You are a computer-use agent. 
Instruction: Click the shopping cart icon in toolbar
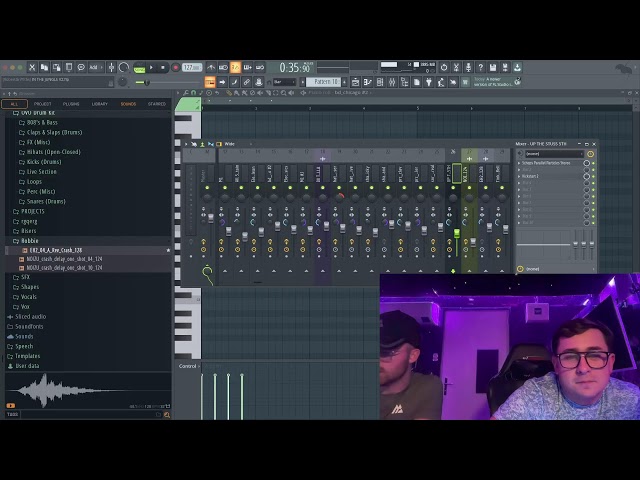(x=465, y=82)
